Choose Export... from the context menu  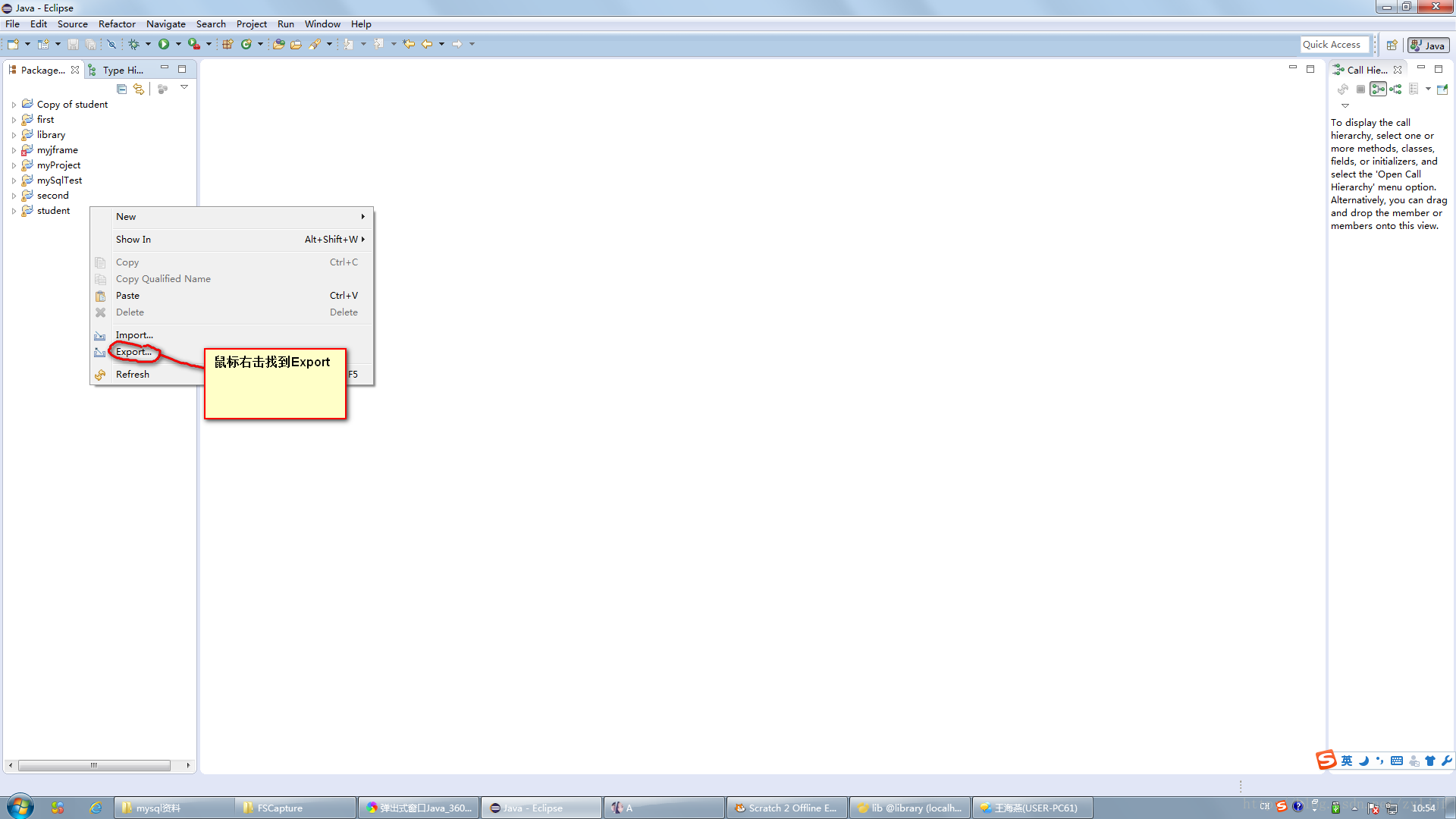(x=133, y=352)
